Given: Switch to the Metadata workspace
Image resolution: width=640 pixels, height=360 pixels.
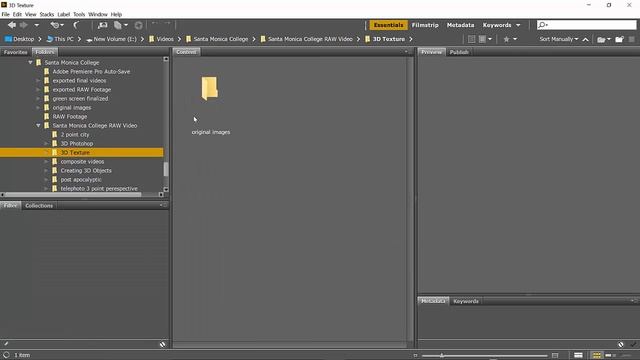Looking at the screenshot, I should 460,25.
